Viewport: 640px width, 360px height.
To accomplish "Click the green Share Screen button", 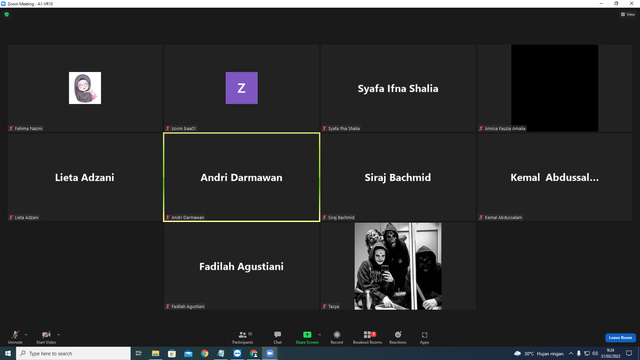I will point(307,337).
